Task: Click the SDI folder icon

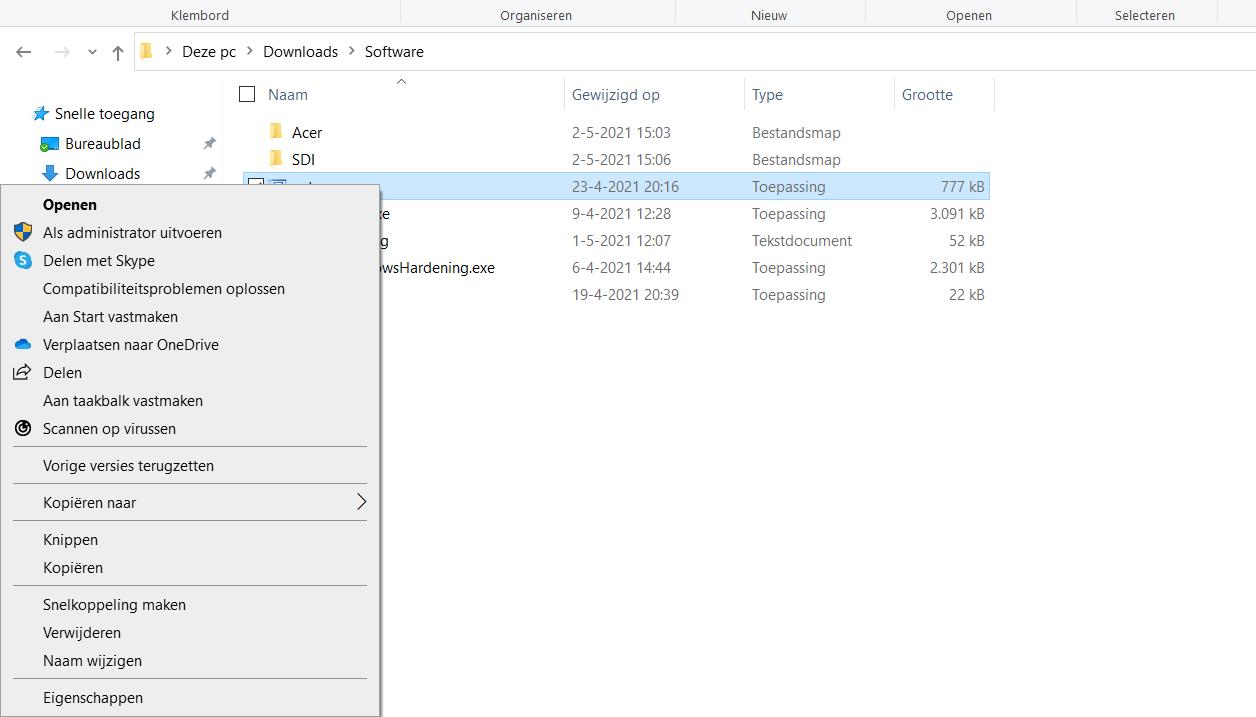Action: pyautogui.click(x=277, y=159)
